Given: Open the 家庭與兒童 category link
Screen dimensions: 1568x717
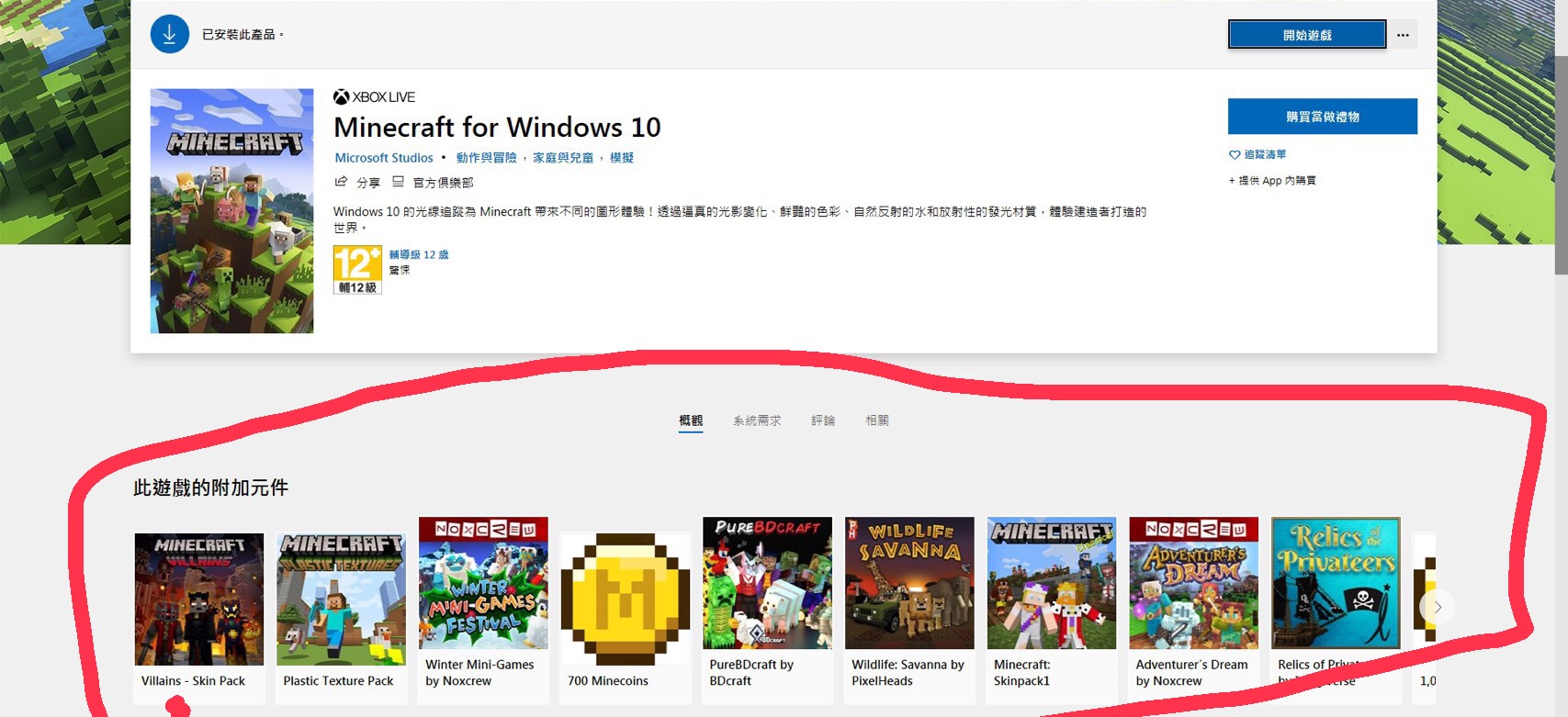Looking at the screenshot, I should (x=563, y=158).
